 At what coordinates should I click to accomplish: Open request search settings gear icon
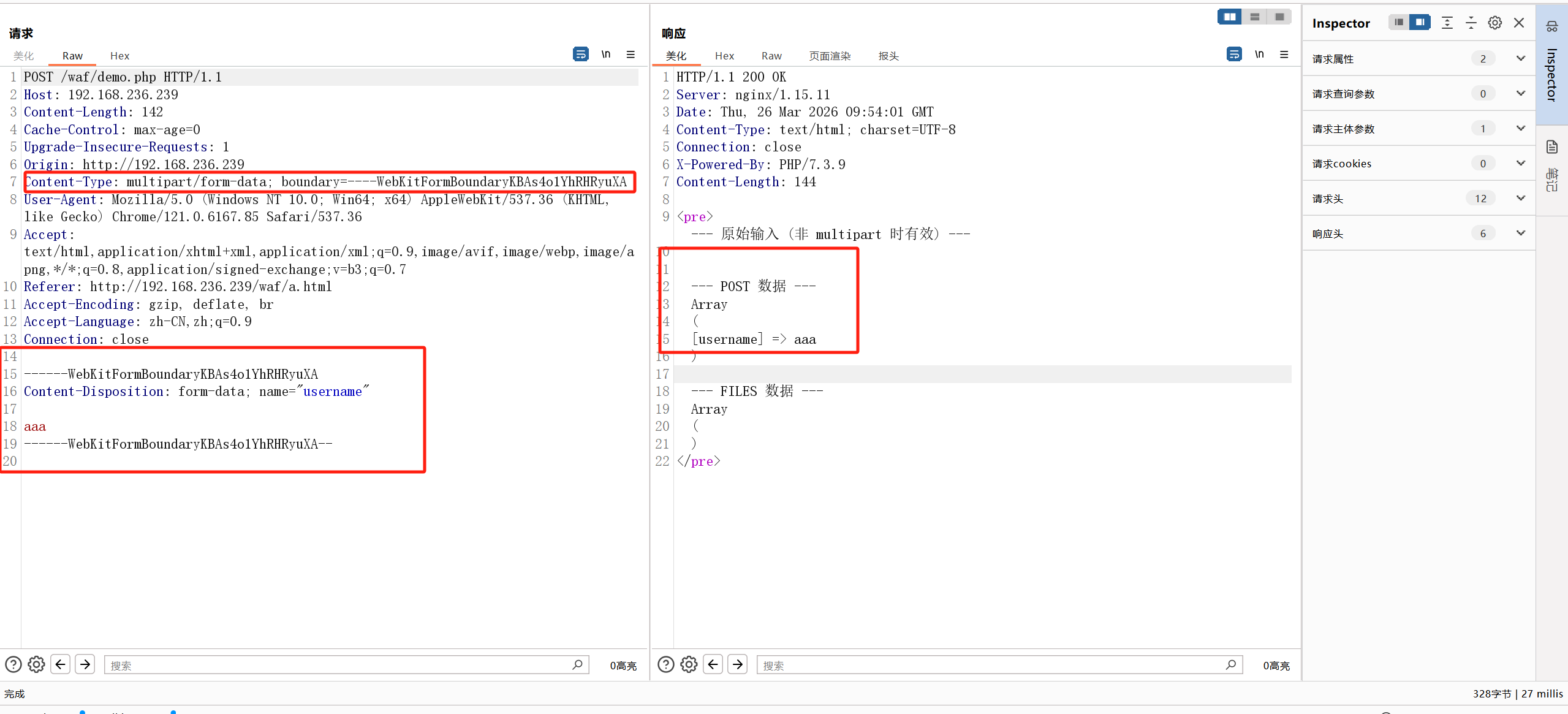point(36,664)
